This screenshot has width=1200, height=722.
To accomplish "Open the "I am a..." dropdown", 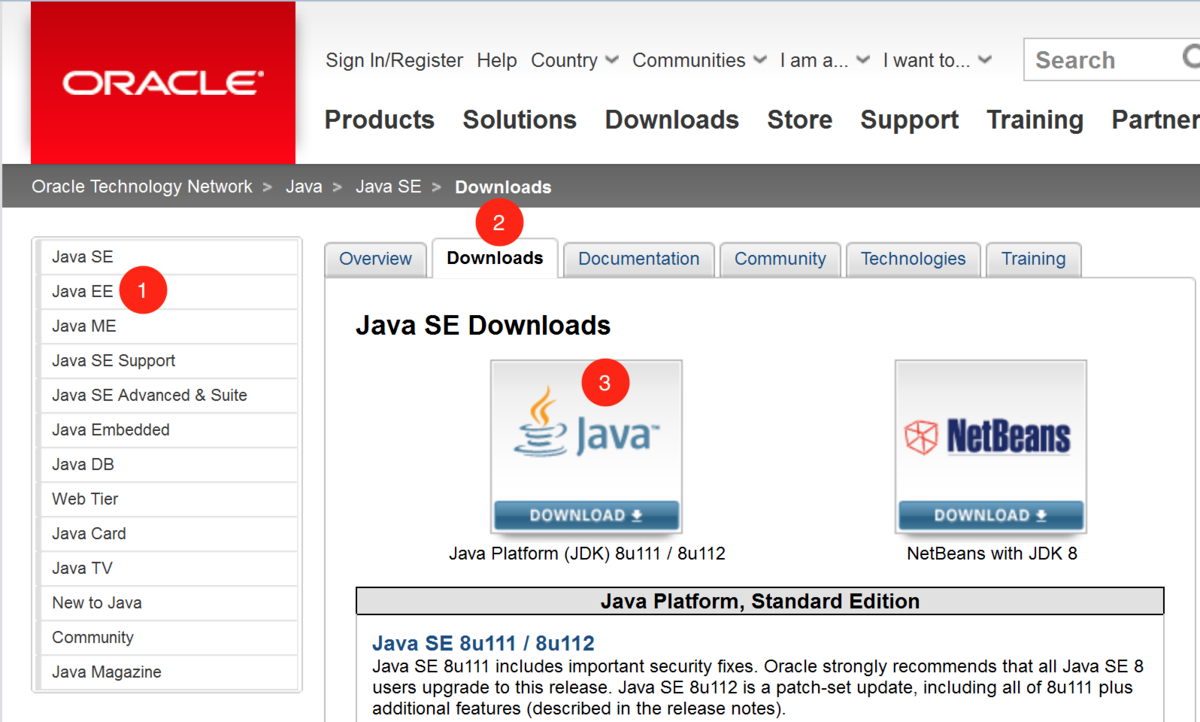I will pos(825,60).
